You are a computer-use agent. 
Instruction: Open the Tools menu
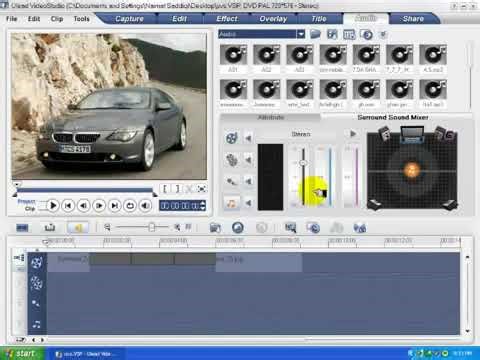tap(82, 19)
